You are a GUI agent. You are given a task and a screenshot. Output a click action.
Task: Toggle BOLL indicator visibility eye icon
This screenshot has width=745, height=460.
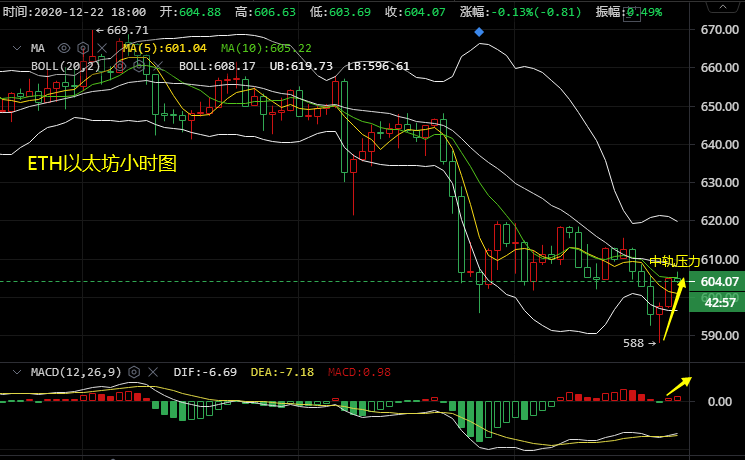tap(118, 66)
